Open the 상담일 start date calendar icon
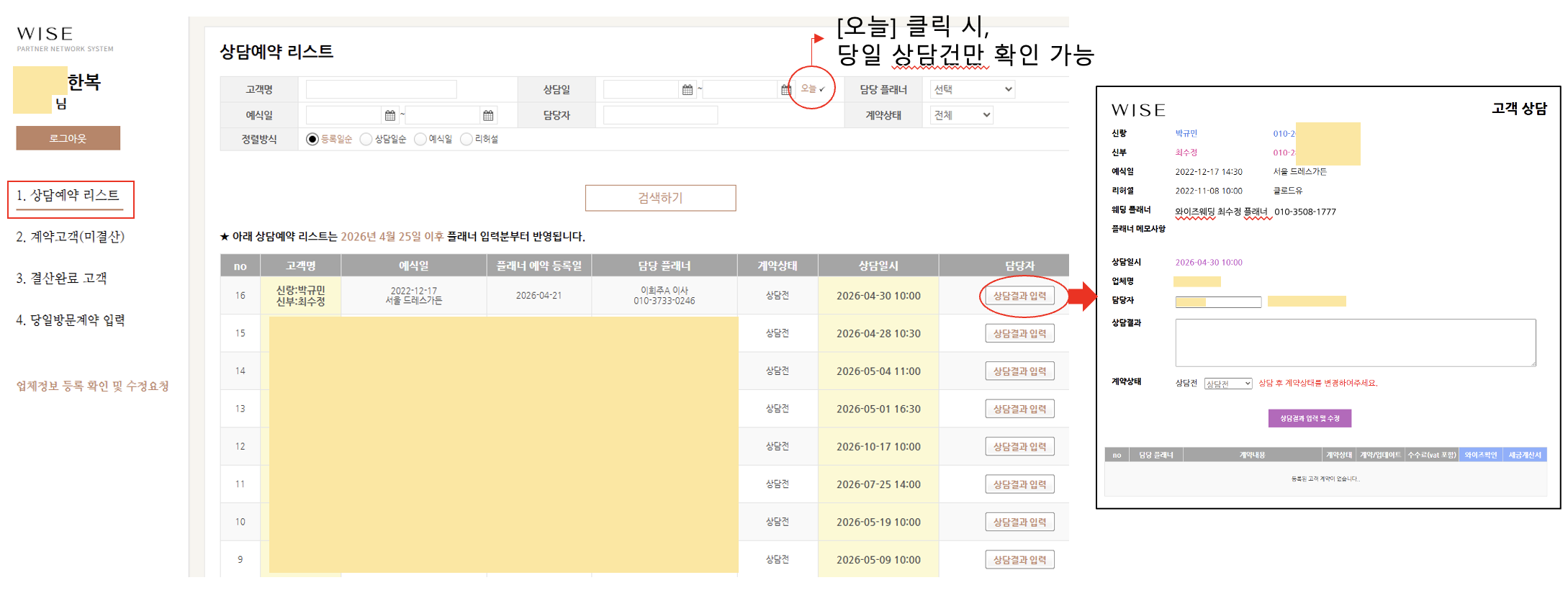The height and width of the screenshot is (616, 1568). 687,90
